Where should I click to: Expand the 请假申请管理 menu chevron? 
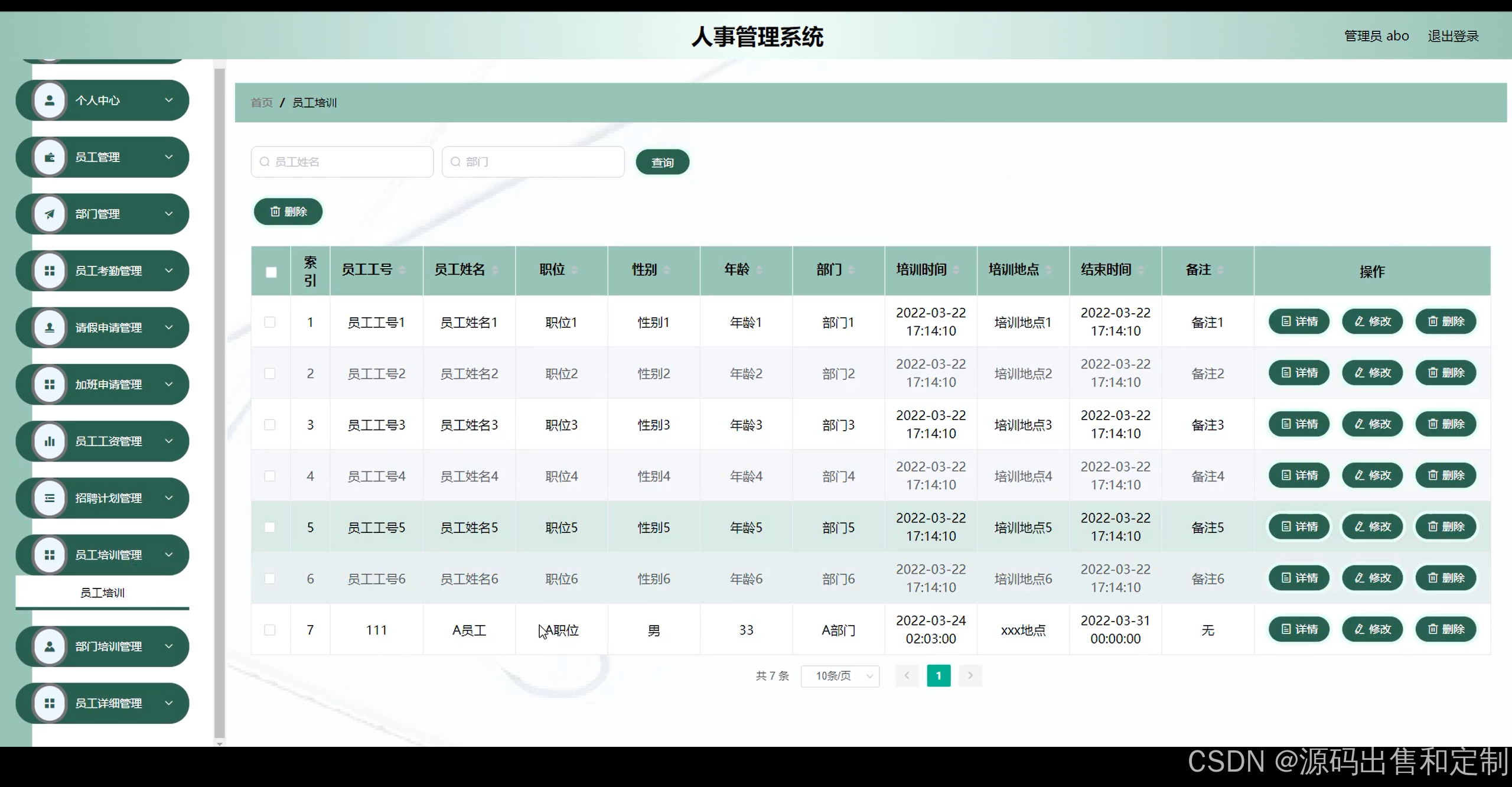[169, 327]
